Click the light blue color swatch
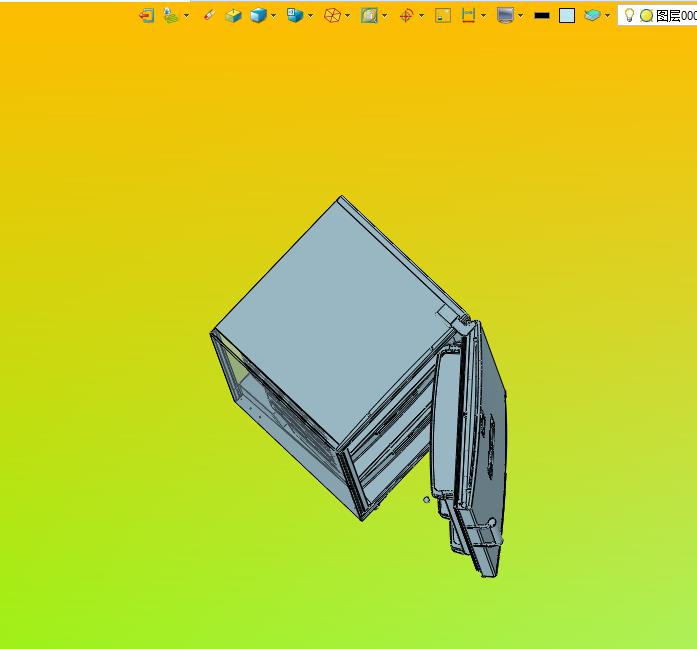The width and height of the screenshot is (697, 649). tap(567, 16)
